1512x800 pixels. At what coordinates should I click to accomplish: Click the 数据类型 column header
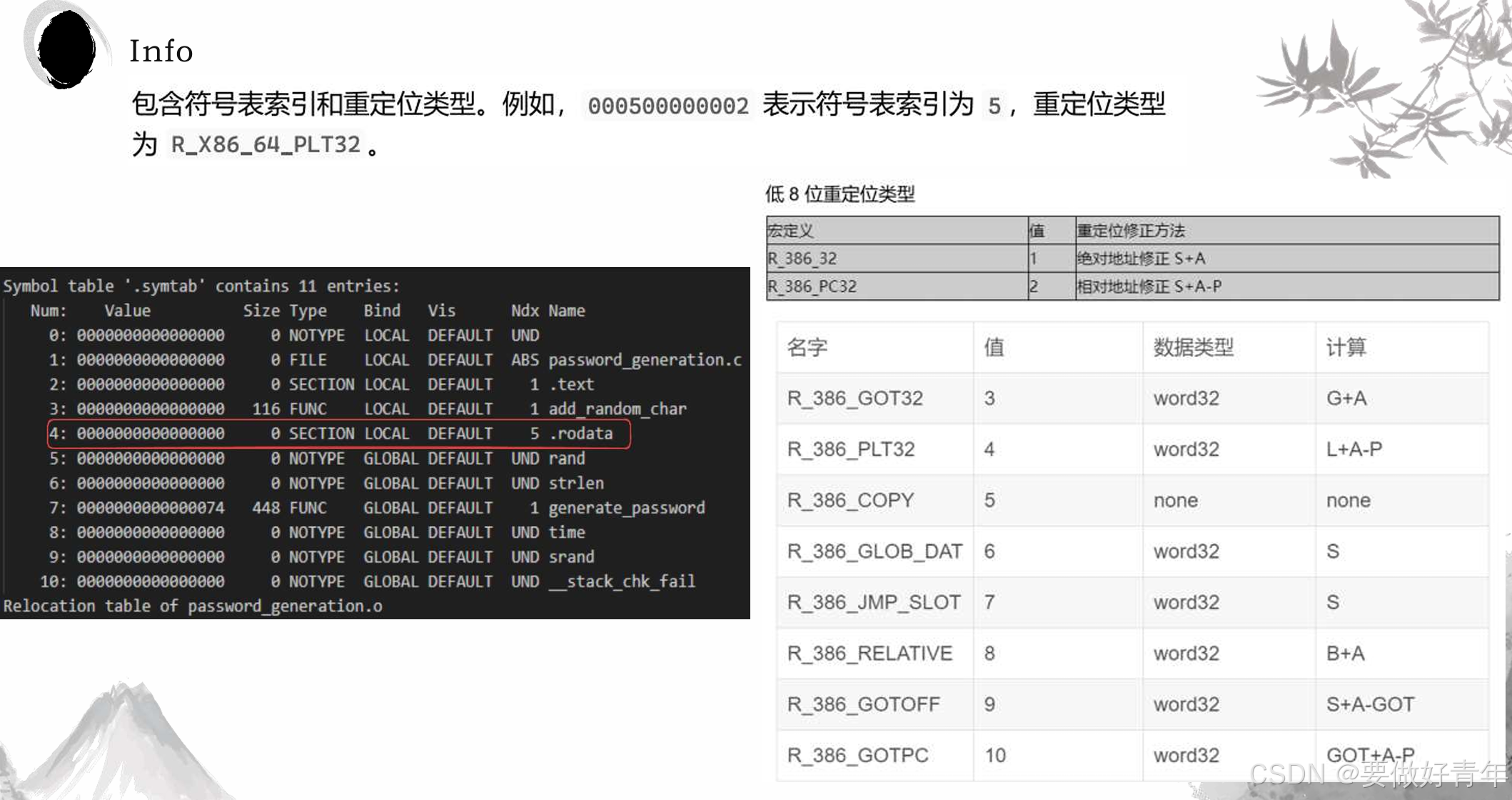tap(1193, 348)
